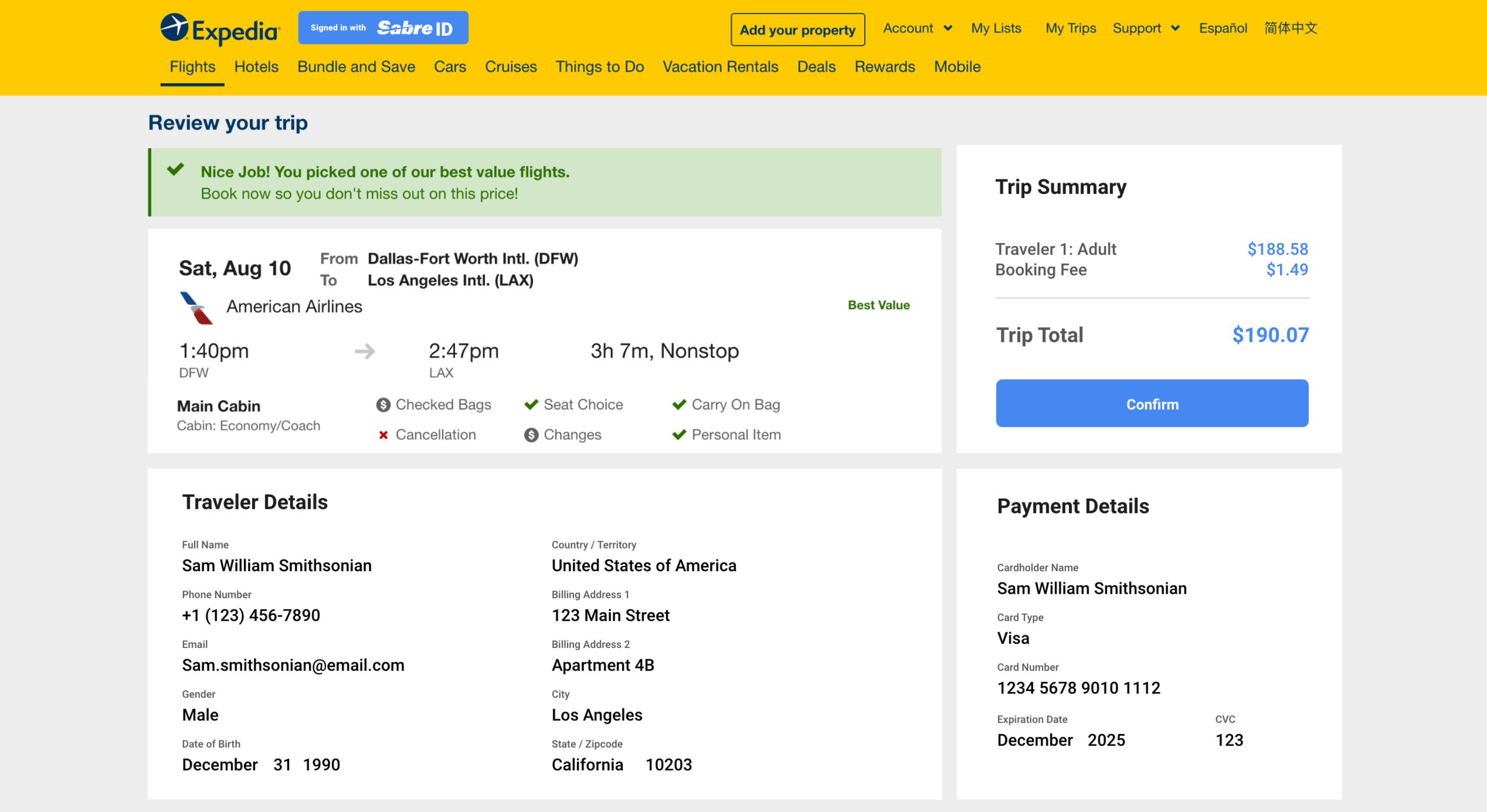Open the Cruises tab

(x=511, y=67)
